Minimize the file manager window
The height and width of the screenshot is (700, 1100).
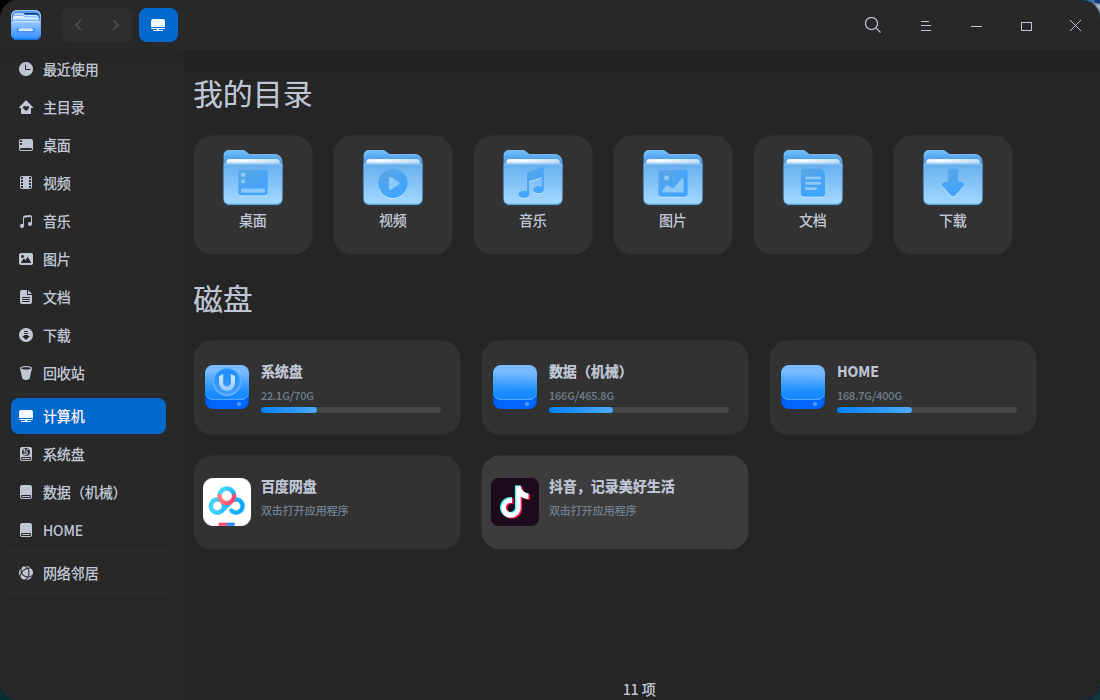coord(976,26)
